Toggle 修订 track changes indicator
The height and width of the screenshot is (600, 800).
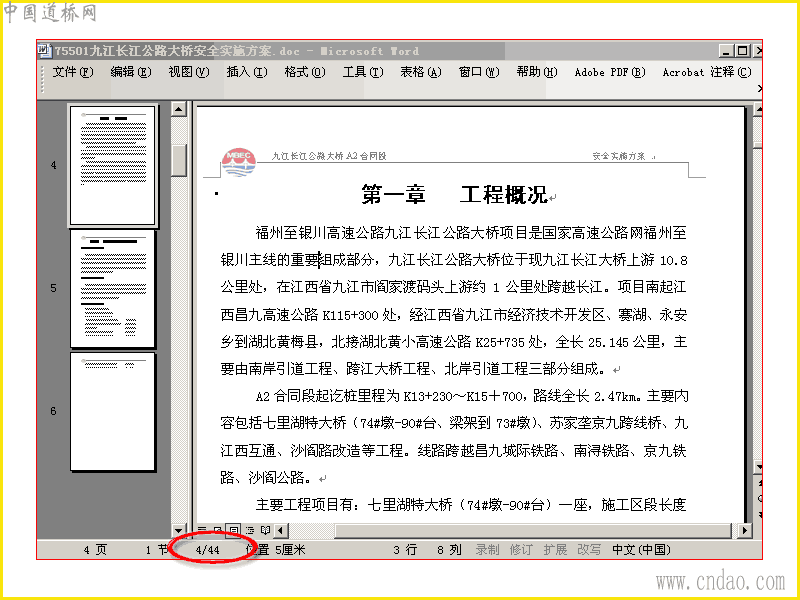point(521,549)
